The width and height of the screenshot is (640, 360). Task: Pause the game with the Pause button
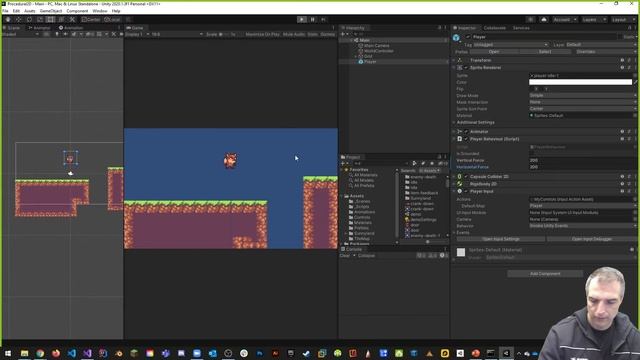313,19
